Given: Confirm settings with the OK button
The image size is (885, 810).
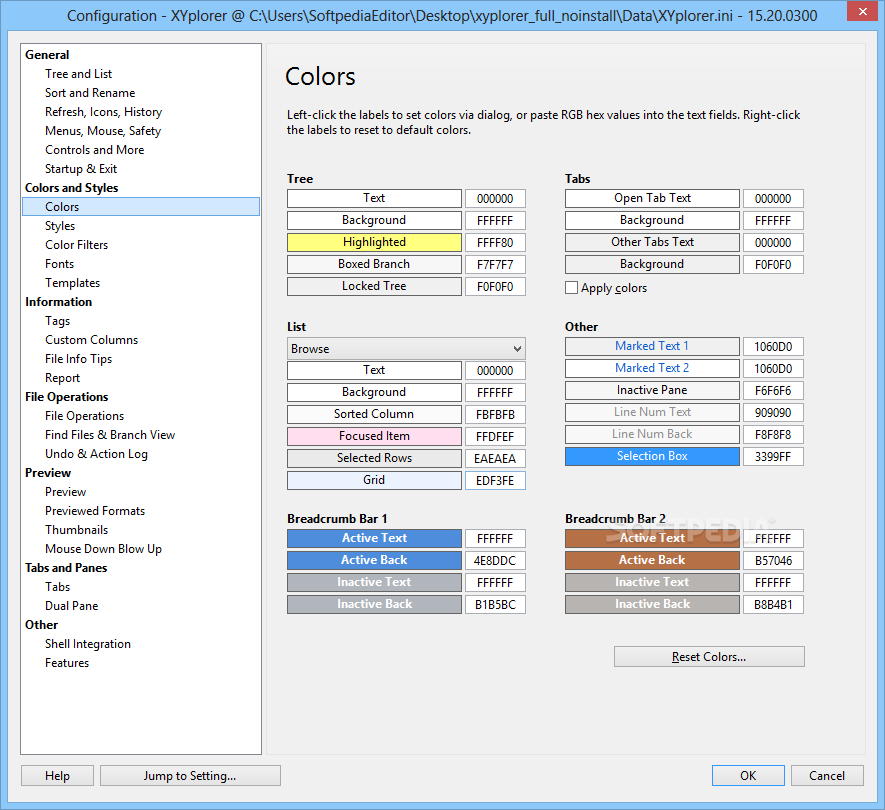Looking at the screenshot, I should (748, 776).
